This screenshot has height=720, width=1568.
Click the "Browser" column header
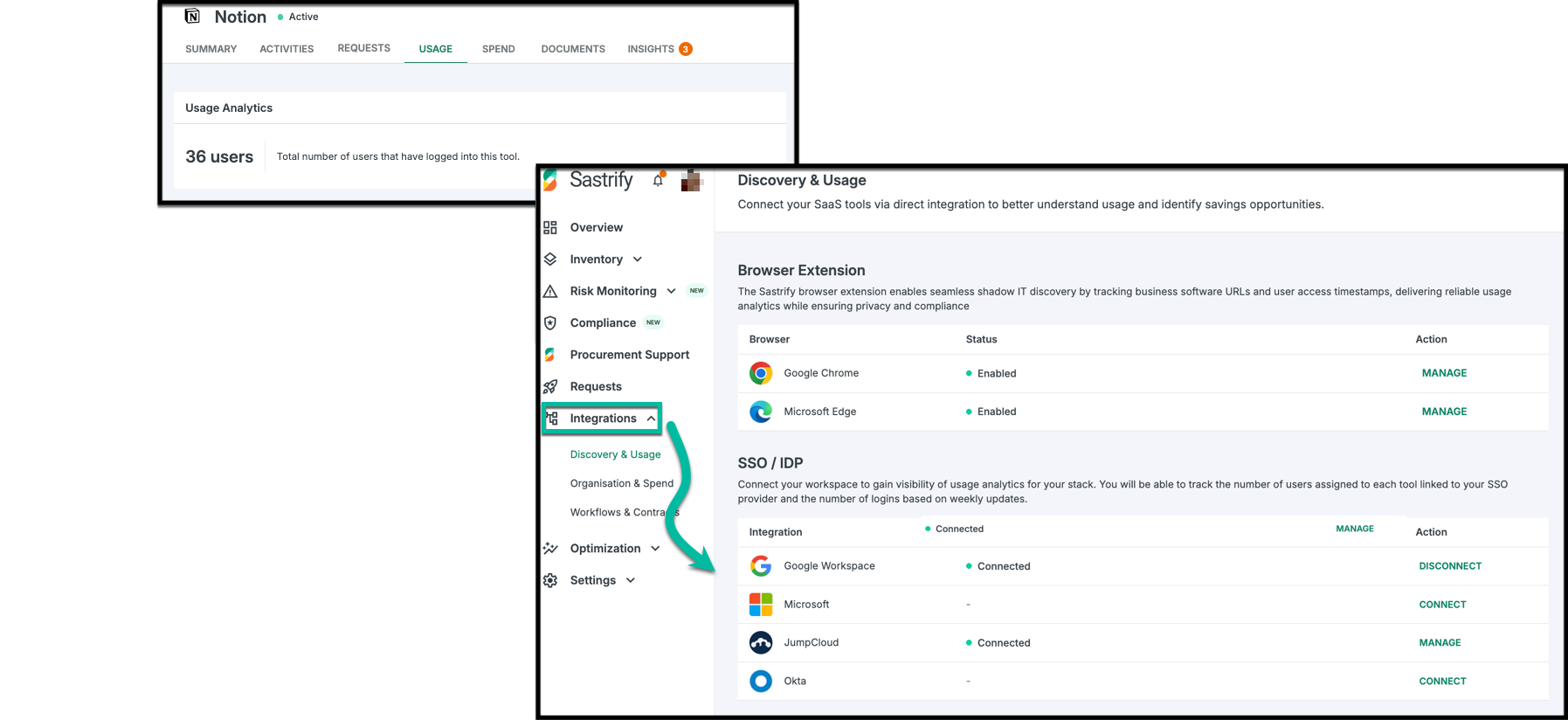point(770,339)
